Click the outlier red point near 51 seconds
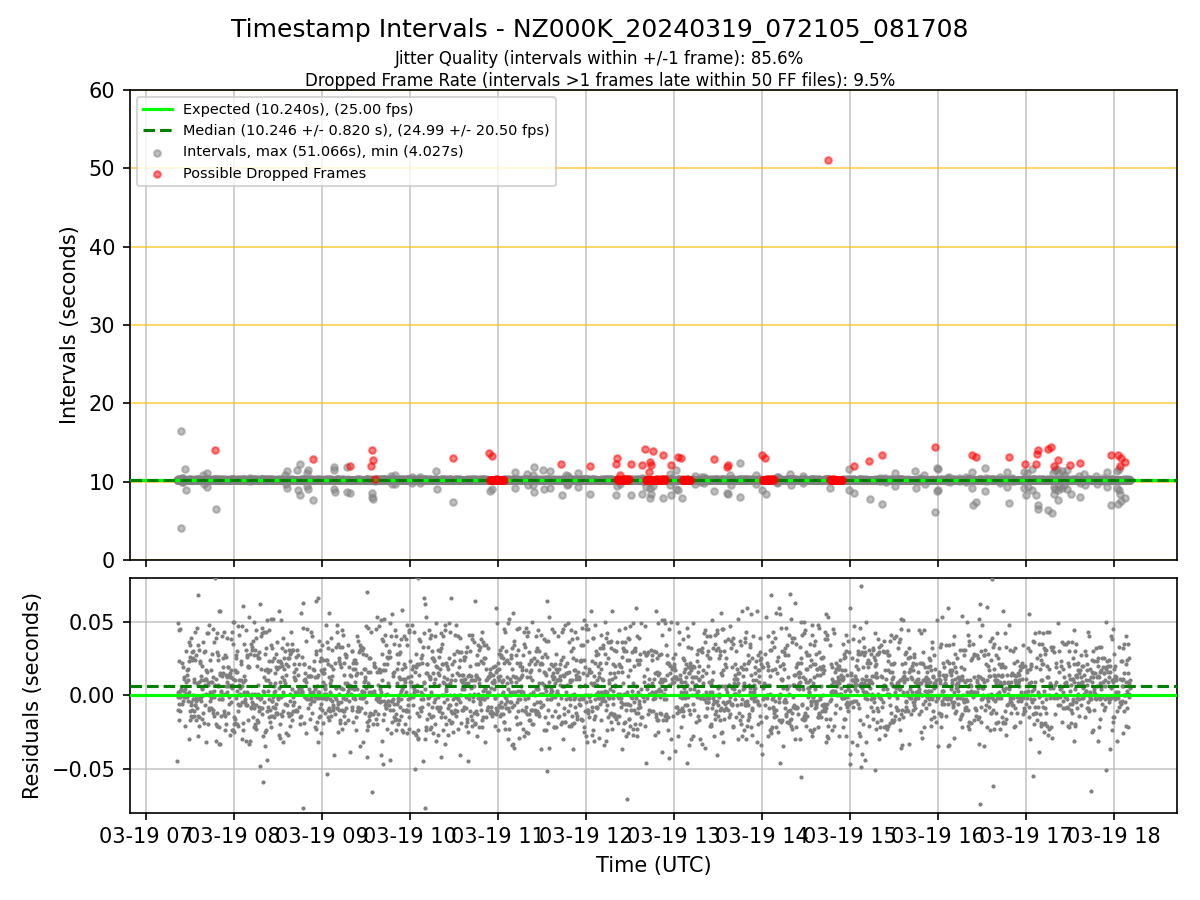Screen dimensions: 1200x900 point(828,160)
